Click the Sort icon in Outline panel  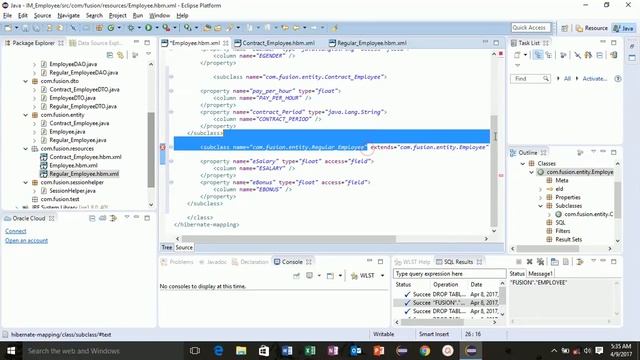(580, 152)
